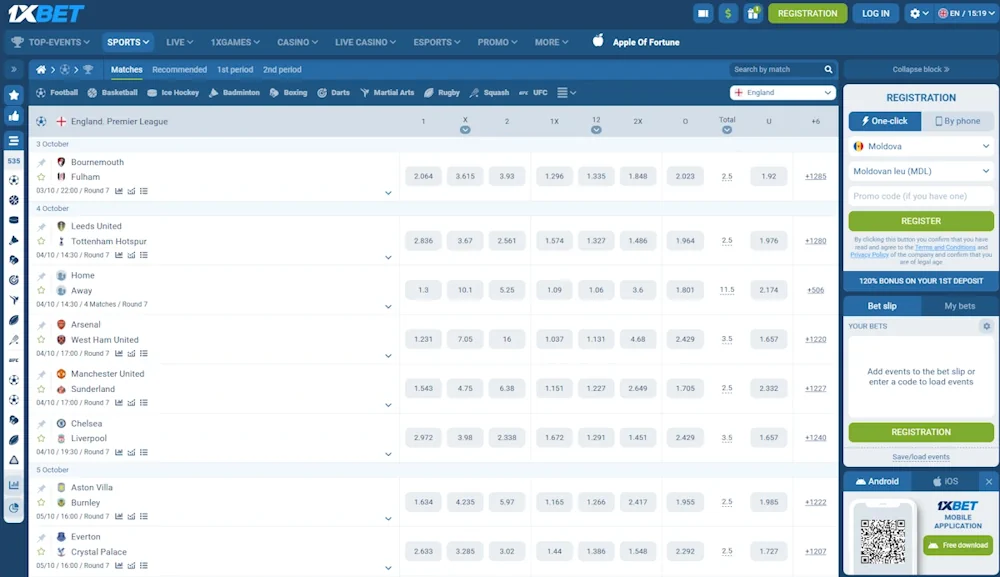Click the thumbs-up recommended icon in sidebar
The width and height of the screenshot is (1000, 577).
14,116
